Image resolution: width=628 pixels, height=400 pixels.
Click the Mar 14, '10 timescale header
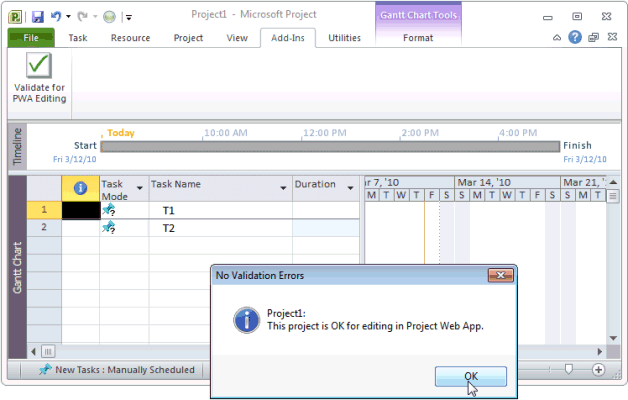click(x=507, y=183)
